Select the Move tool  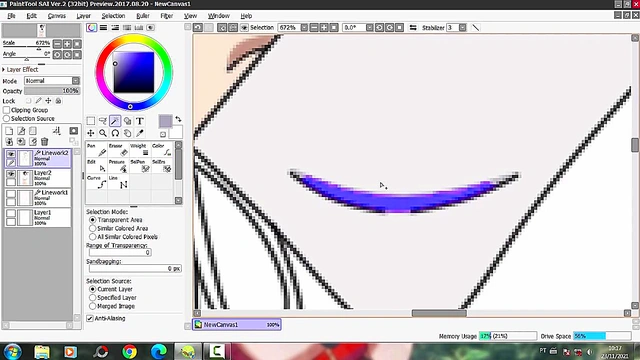(91, 133)
